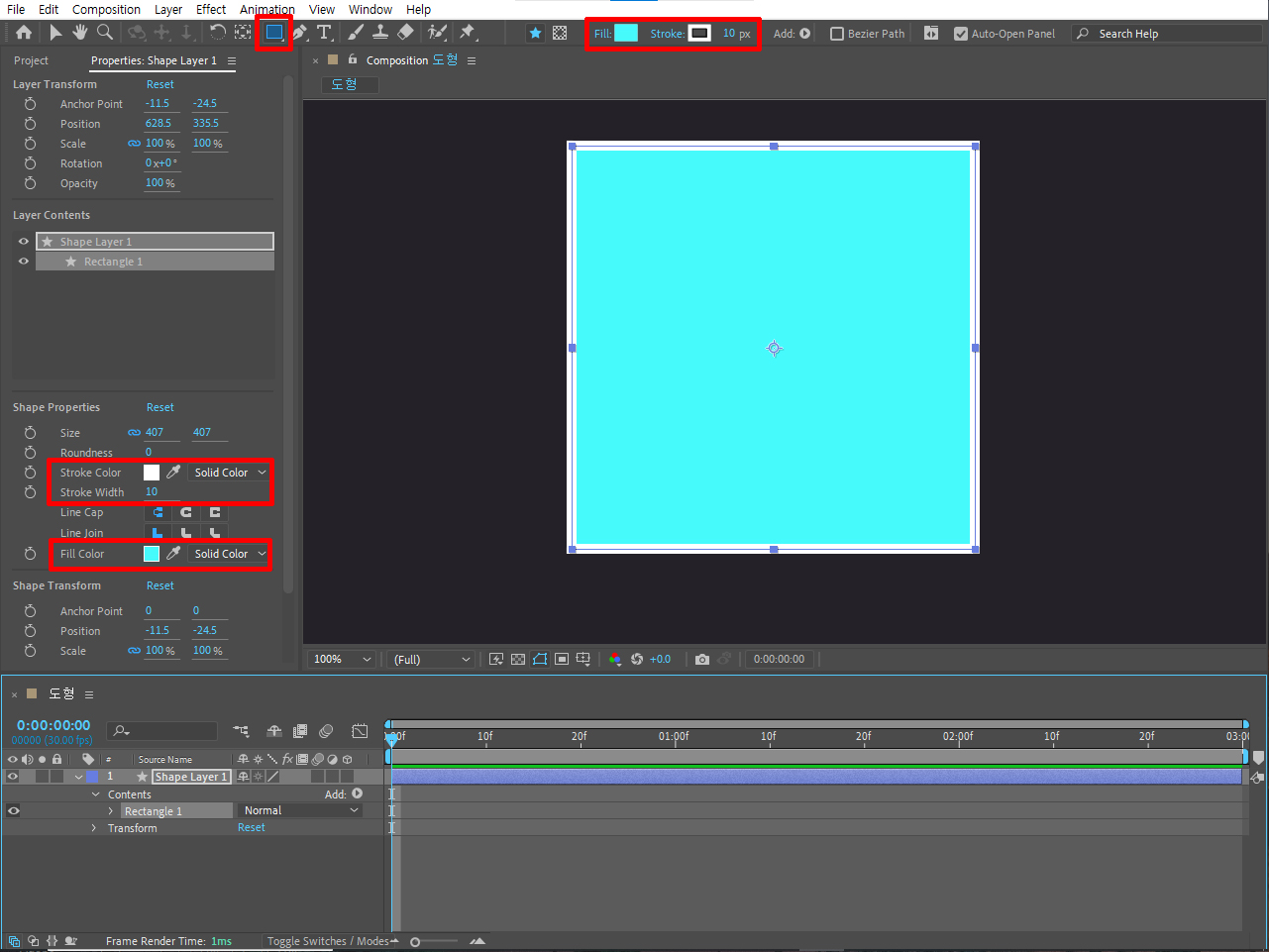Hide Shape Layer 1 in Layer Contents
Viewport: 1269px width, 952px height.
click(x=24, y=242)
